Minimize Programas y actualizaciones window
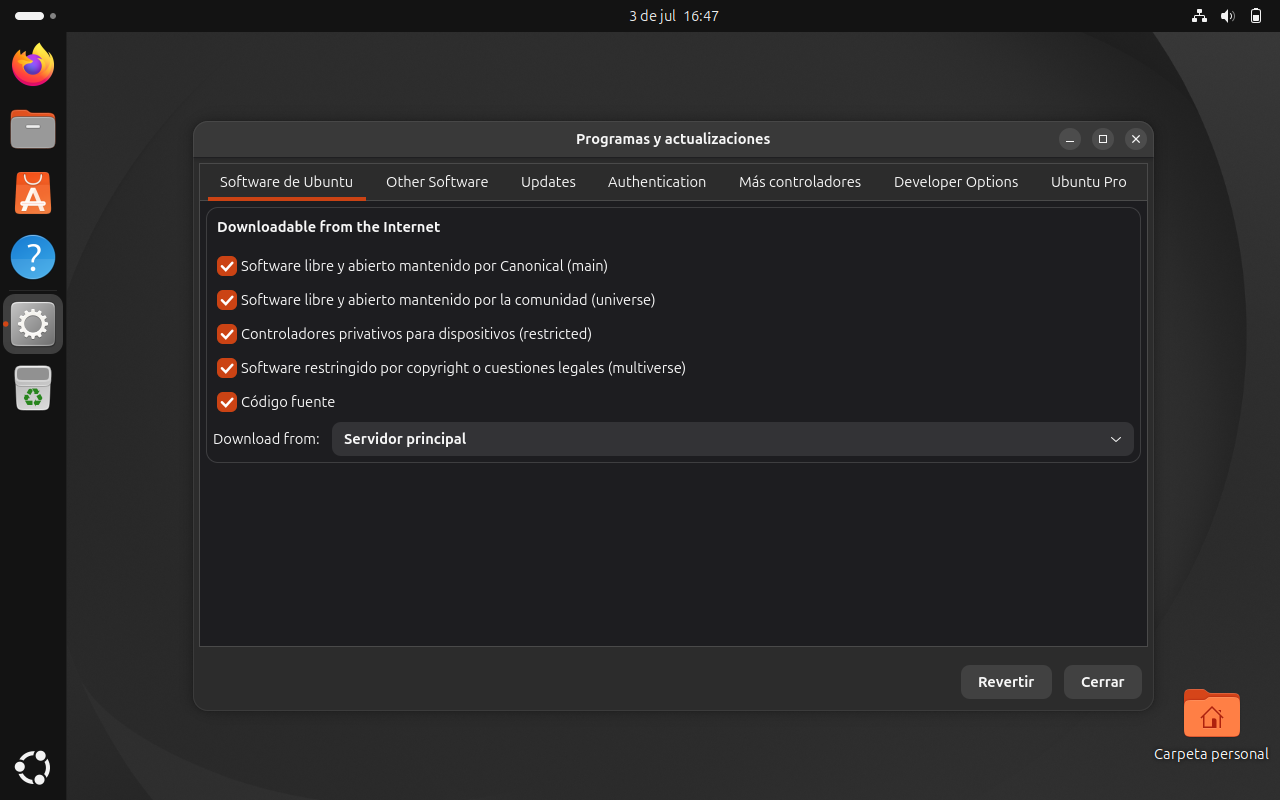 coord(1070,139)
